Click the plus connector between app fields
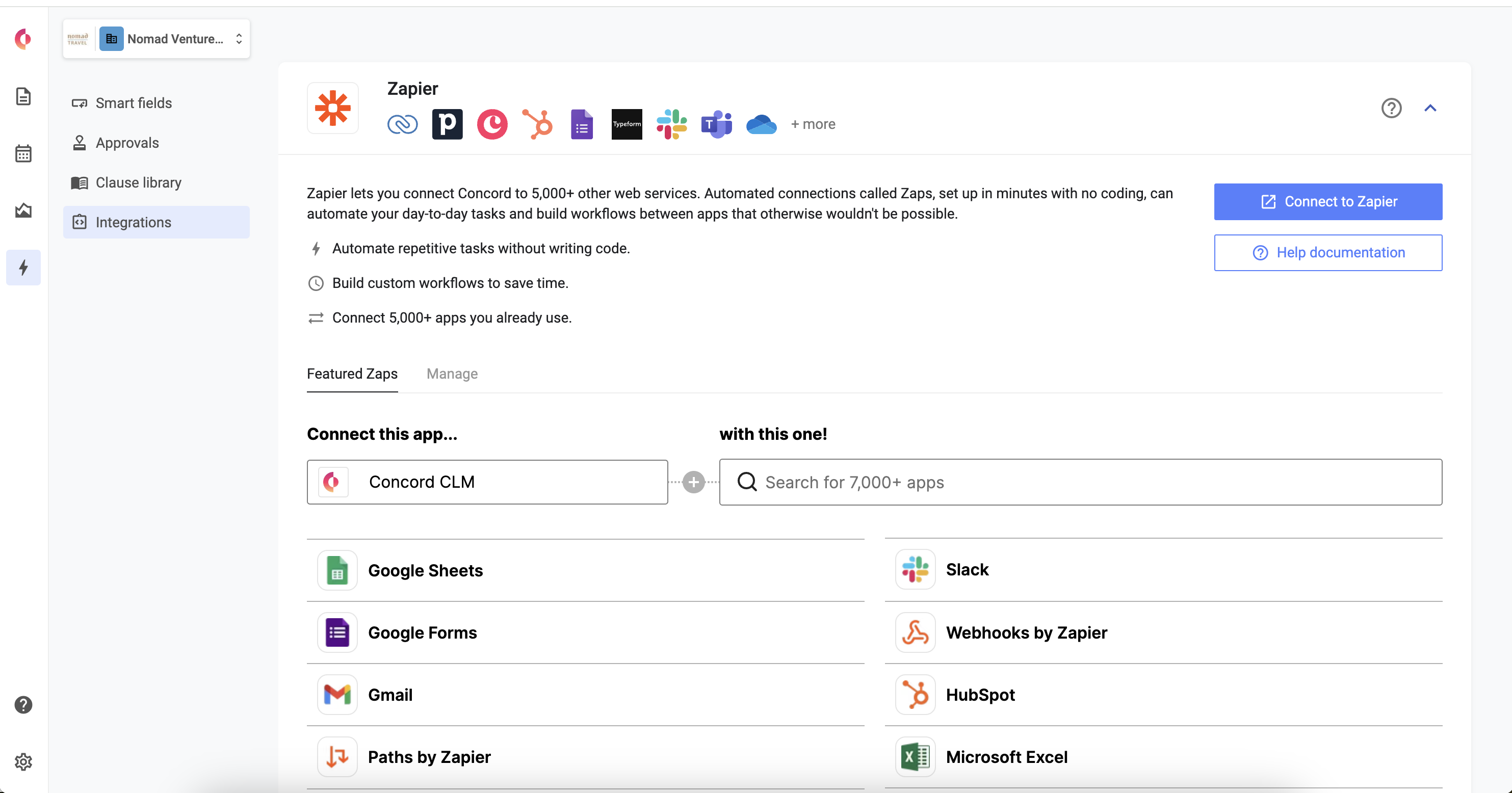The height and width of the screenshot is (793, 1512). tap(693, 483)
